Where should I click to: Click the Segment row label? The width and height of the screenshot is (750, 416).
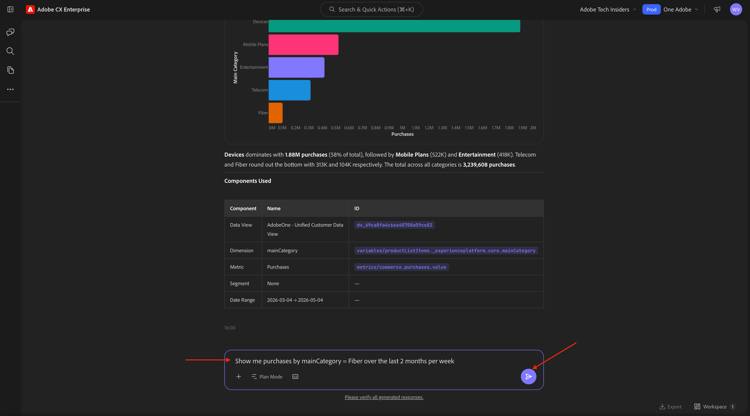239,284
